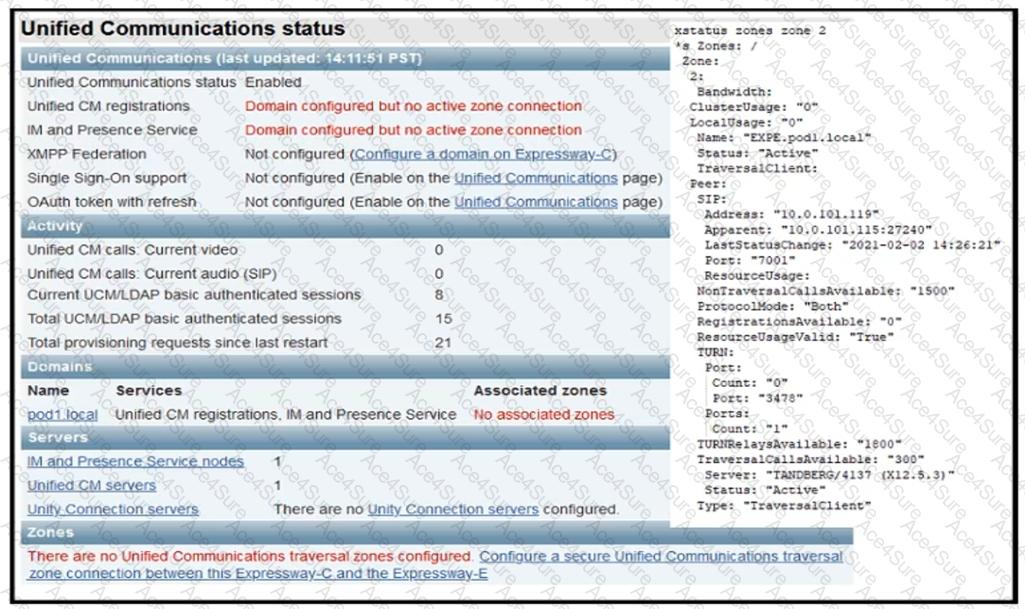Open Unified Communications link beside Single Sign-On support
1025x609 pixels.
(x=536, y=178)
